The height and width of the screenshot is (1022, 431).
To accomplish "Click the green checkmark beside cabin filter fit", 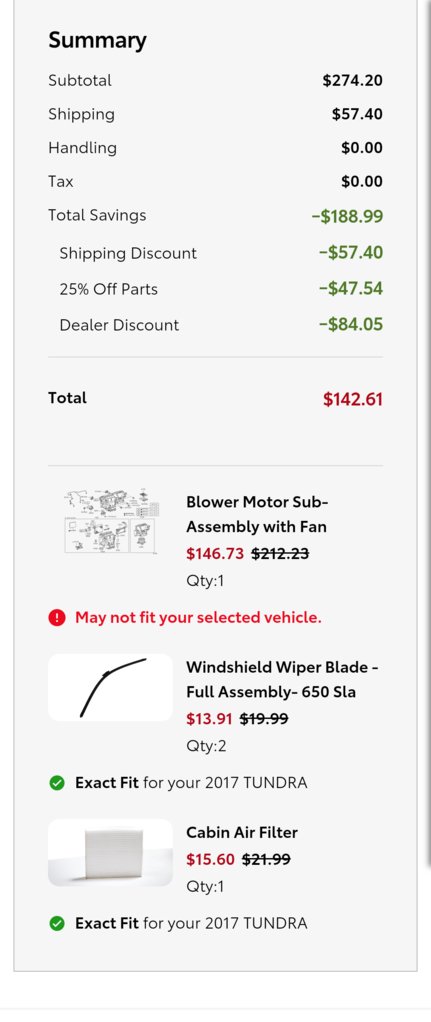I will click(x=57, y=924).
